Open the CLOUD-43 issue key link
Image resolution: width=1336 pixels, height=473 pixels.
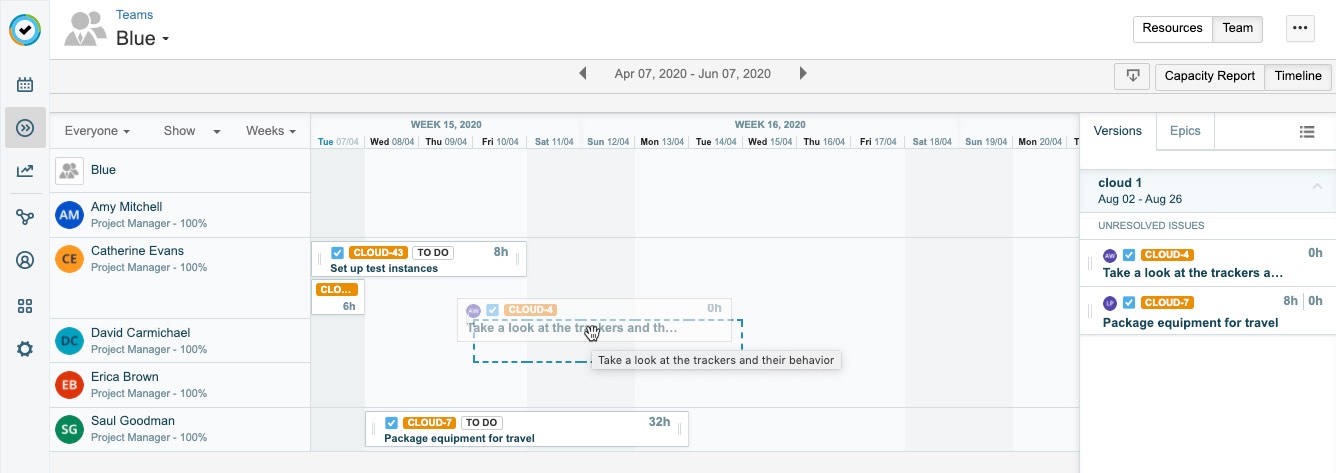click(377, 253)
